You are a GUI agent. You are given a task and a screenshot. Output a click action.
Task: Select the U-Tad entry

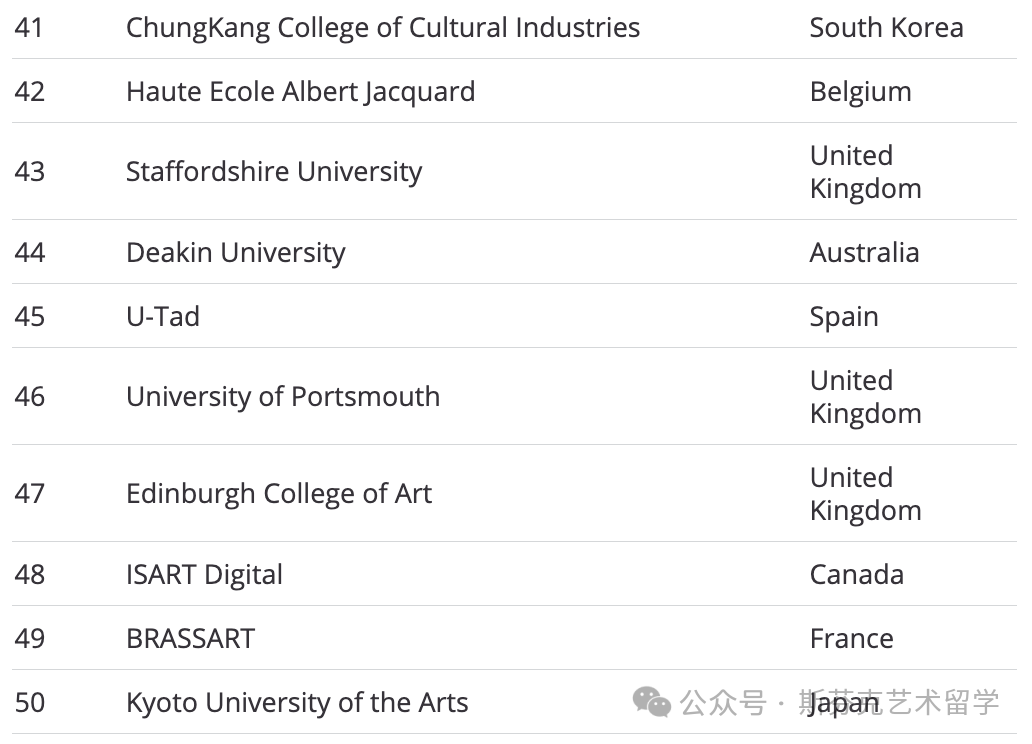163,317
